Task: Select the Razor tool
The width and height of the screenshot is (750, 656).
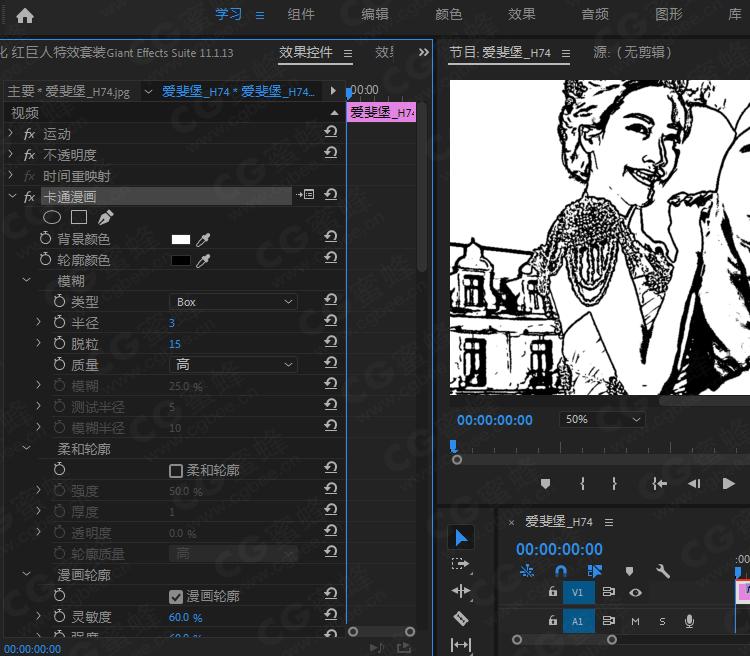Action: pyautogui.click(x=461, y=618)
